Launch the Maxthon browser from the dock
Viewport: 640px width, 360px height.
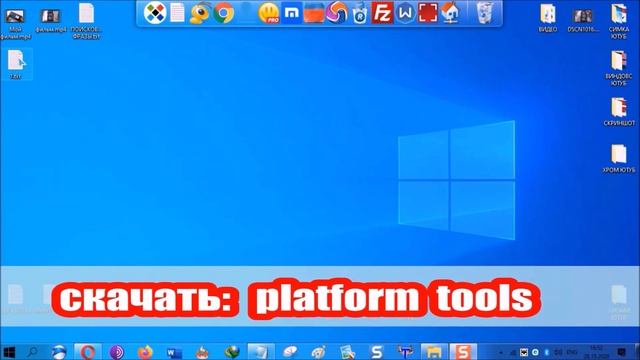tap(291, 13)
